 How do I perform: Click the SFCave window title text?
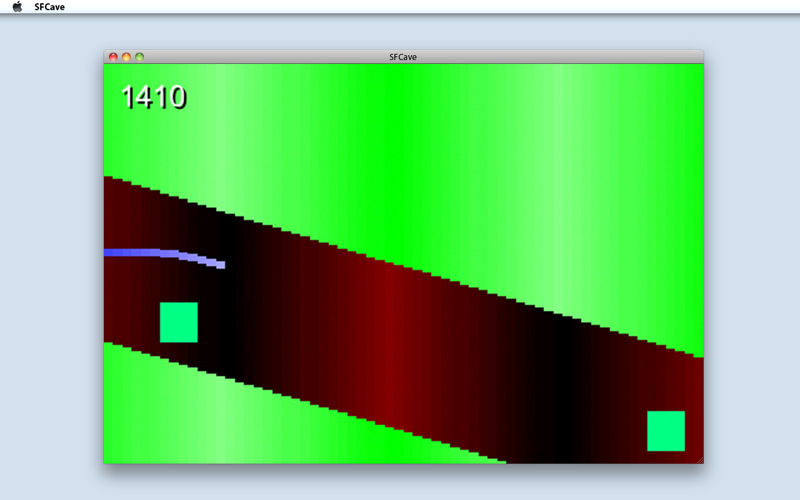403,57
